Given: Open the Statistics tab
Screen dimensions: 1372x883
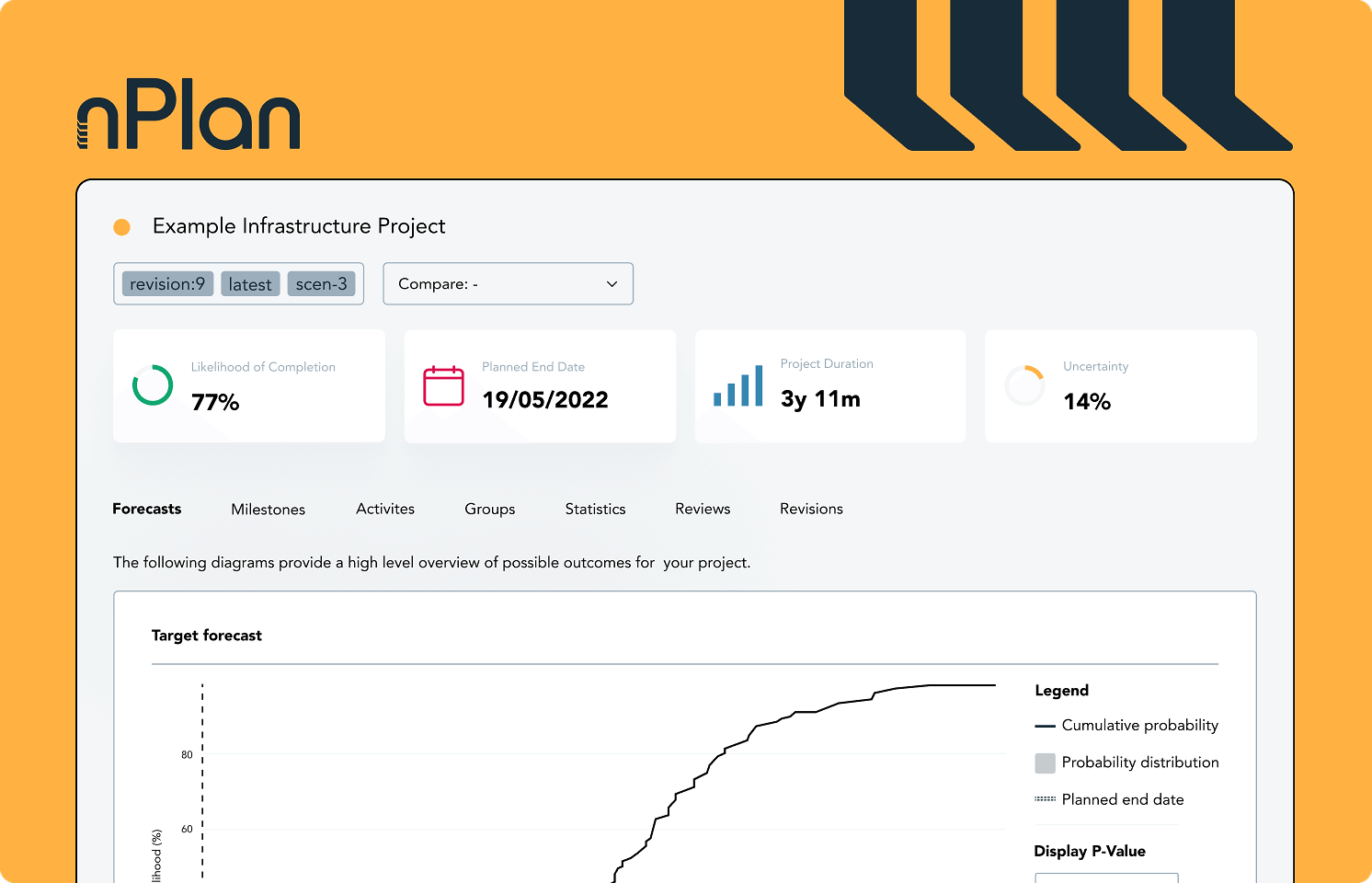Looking at the screenshot, I should click(595, 510).
